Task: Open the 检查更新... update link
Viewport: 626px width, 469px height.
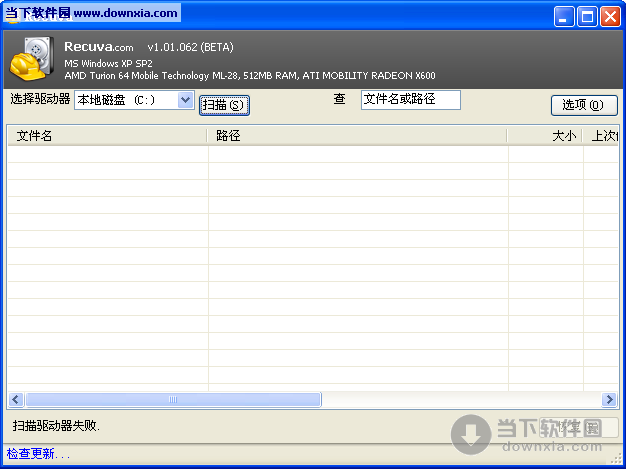Action: coord(38,454)
